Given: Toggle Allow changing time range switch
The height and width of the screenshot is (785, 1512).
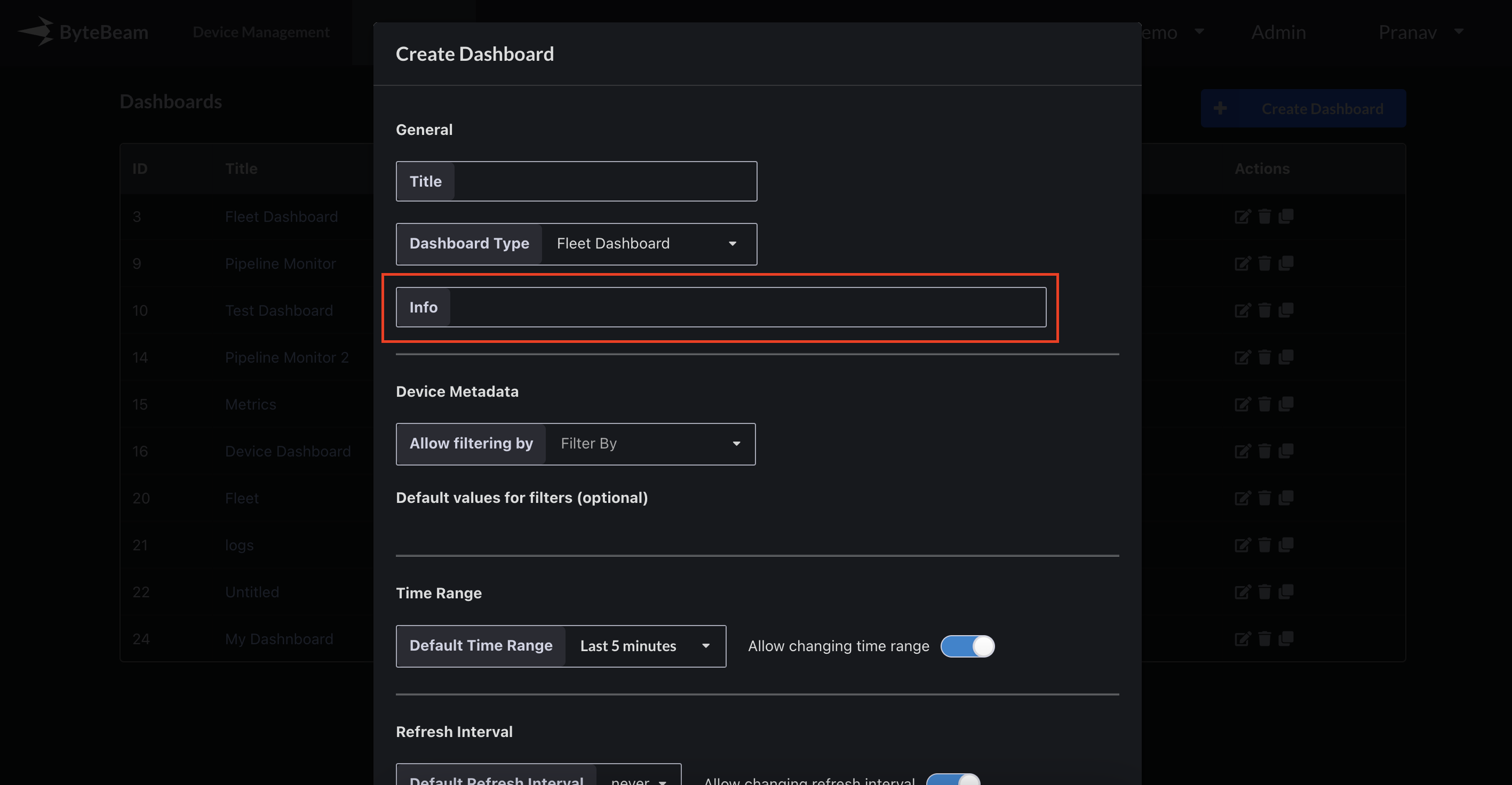Looking at the screenshot, I should pos(967,646).
